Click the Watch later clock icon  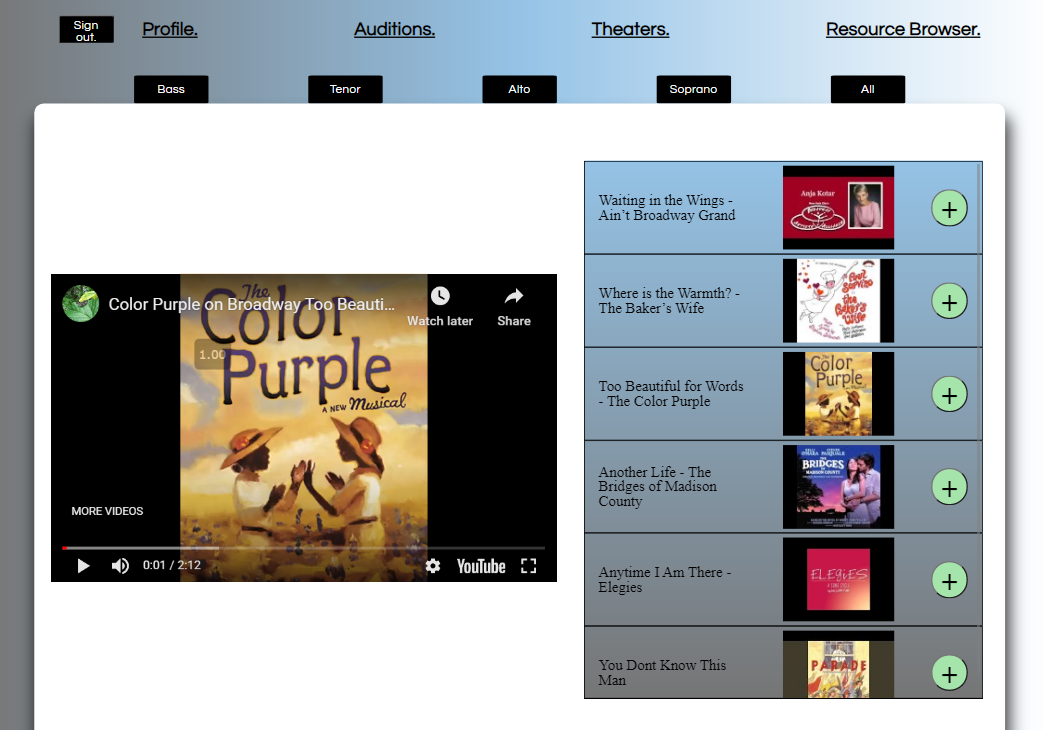(x=440, y=297)
